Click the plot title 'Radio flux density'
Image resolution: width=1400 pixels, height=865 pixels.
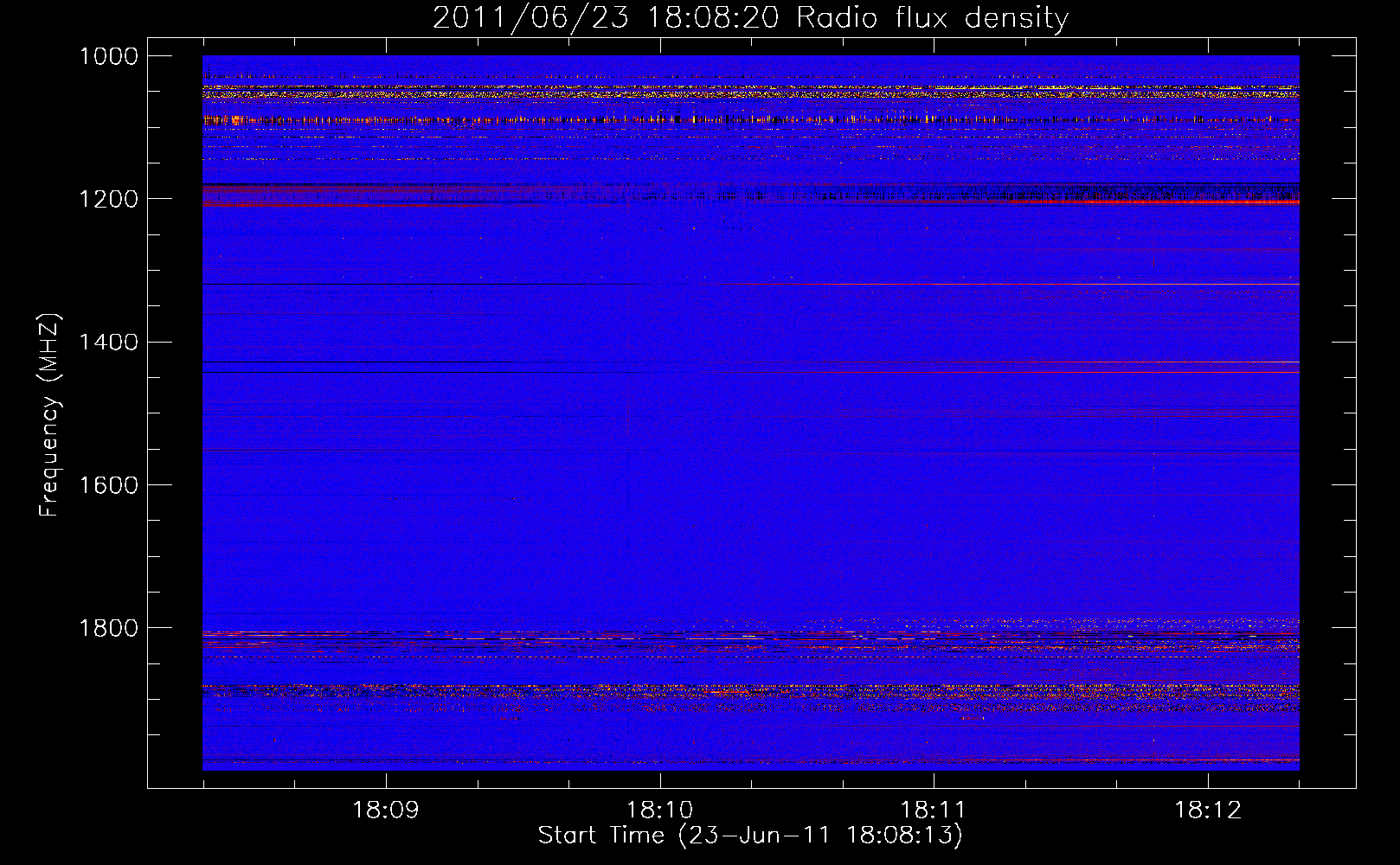click(x=932, y=18)
